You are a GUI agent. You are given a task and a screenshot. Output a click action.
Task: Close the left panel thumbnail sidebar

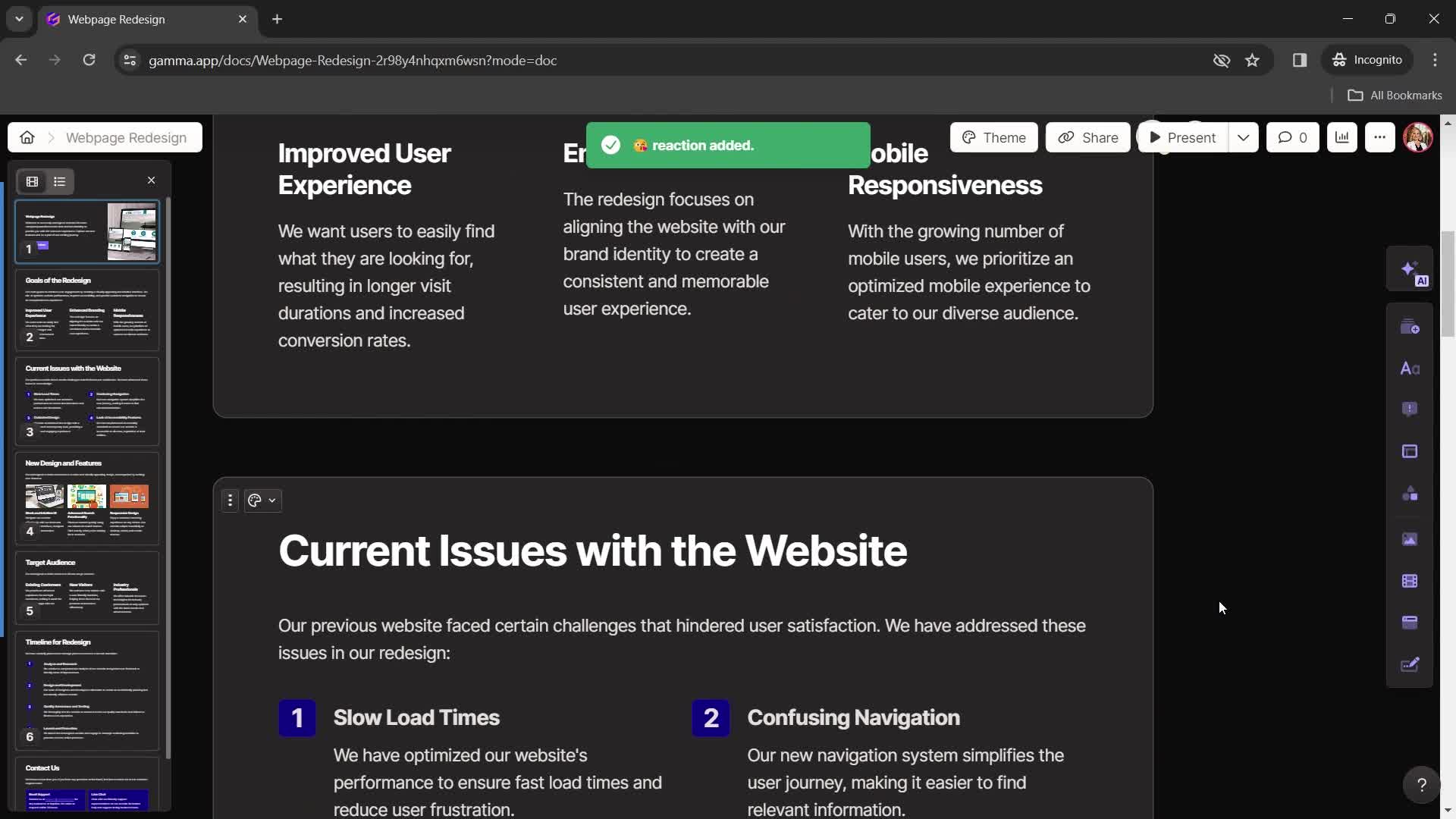tap(151, 180)
